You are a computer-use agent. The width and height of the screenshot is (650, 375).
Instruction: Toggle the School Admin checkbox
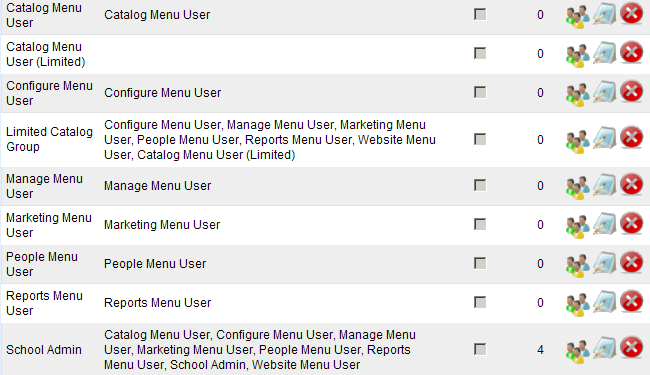click(x=480, y=349)
